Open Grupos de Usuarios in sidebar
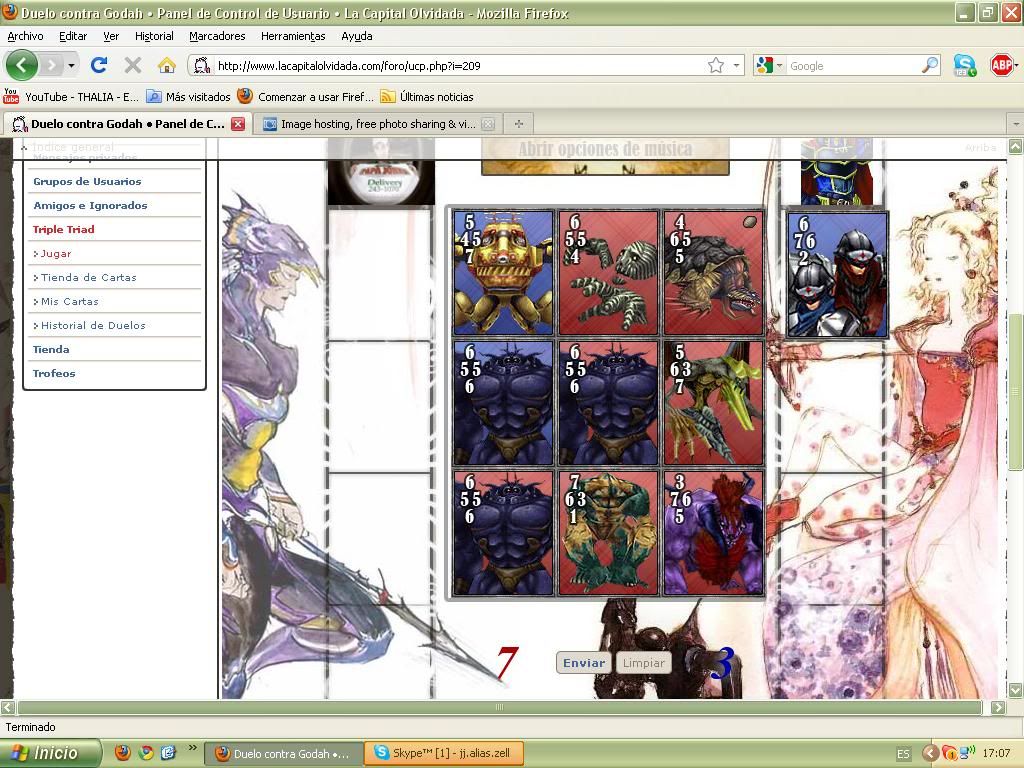Image resolution: width=1024 pixels, height=768 pixels. tap(88, 182)
